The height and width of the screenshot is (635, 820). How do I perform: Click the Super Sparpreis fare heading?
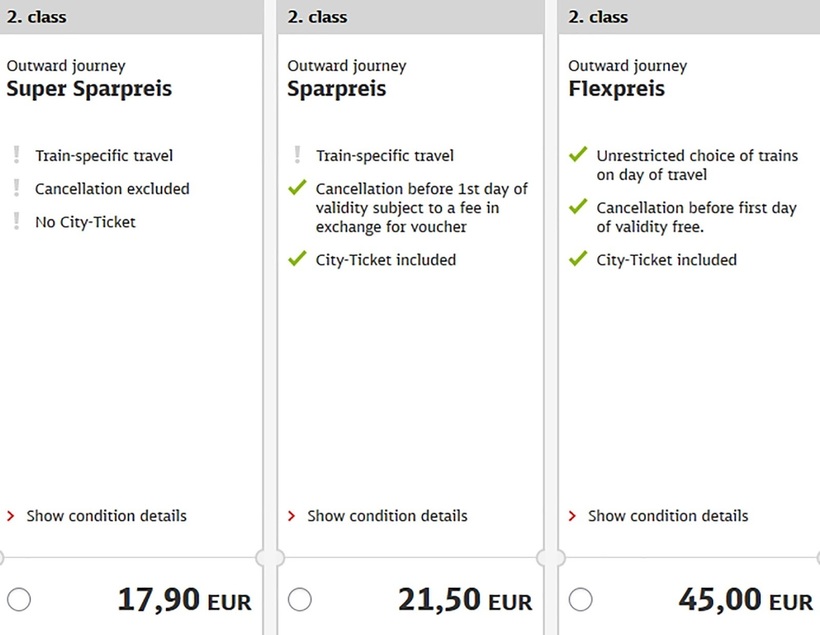(x=89, y=88)
